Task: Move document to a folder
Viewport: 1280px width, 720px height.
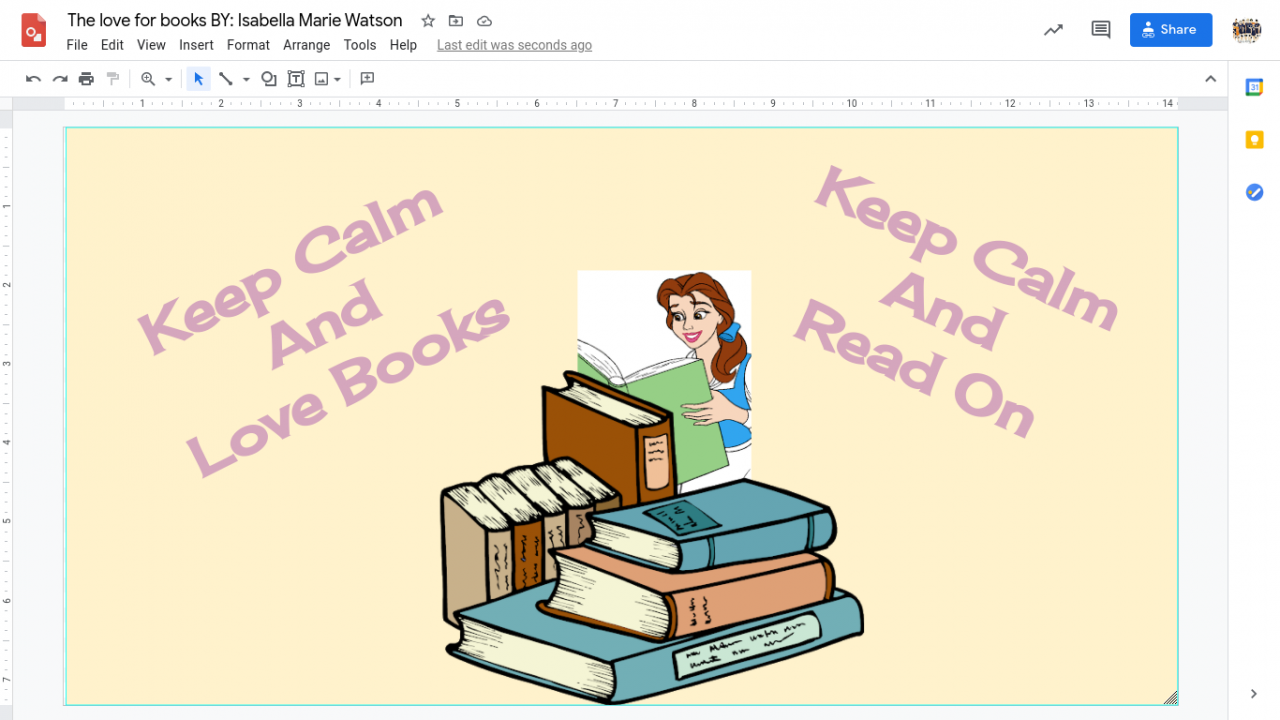Action: coord(456,21)
